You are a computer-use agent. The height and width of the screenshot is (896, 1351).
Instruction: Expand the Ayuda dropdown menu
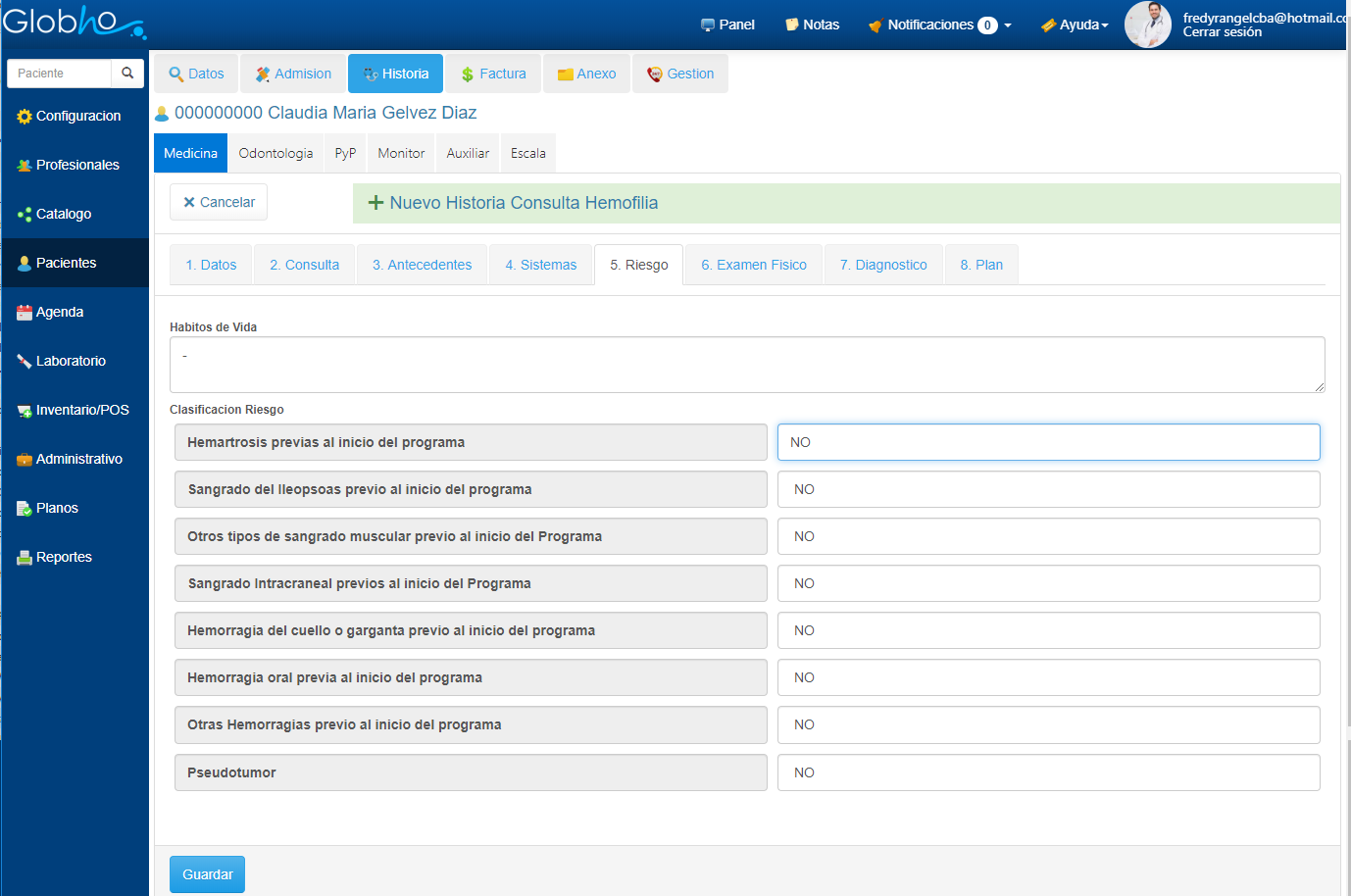(x=1076, y=25)
